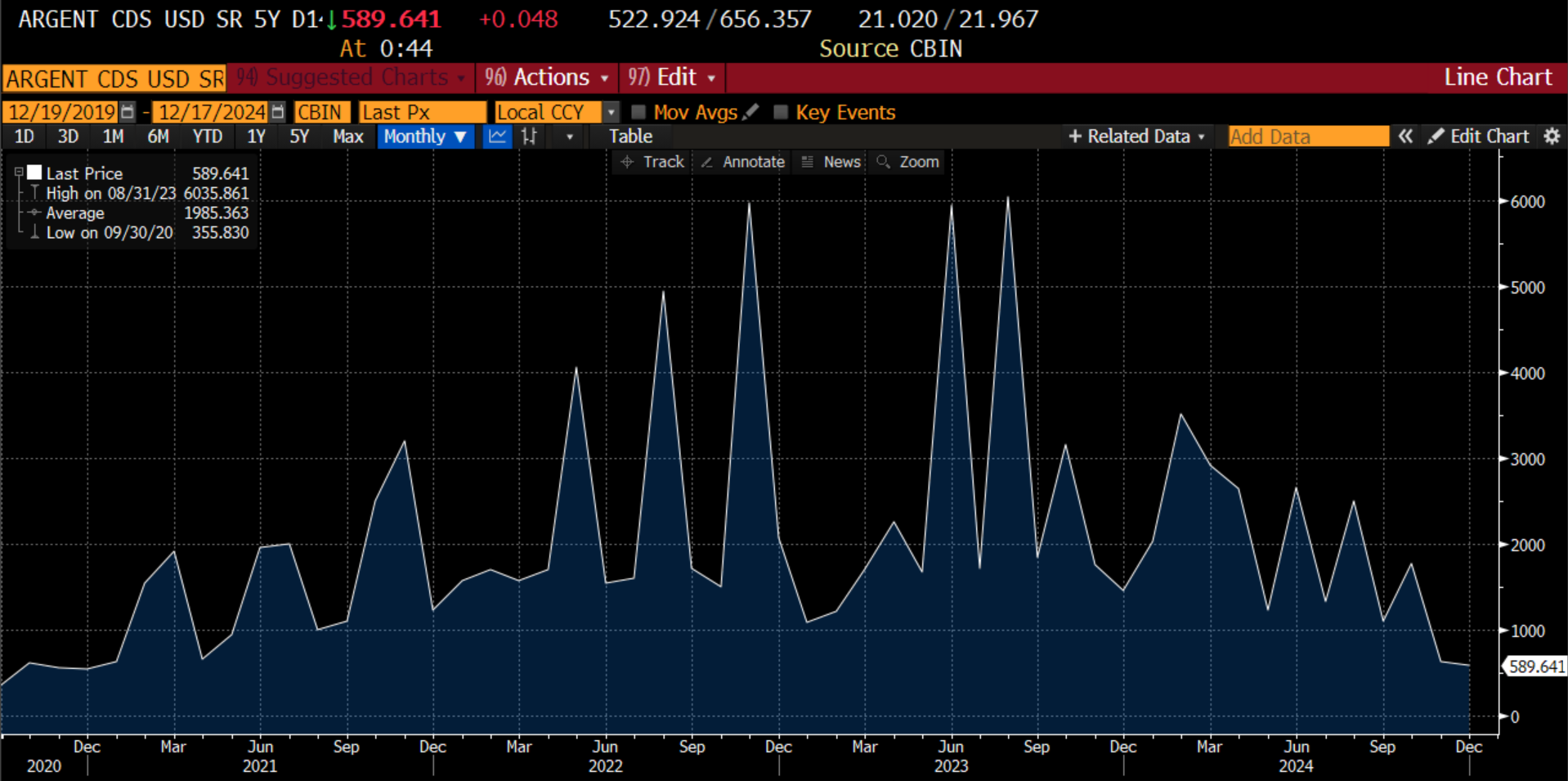1568x781 pixels.
Task: Select the 1M time range
Action: pyautogui.click(x=113, y=137)
